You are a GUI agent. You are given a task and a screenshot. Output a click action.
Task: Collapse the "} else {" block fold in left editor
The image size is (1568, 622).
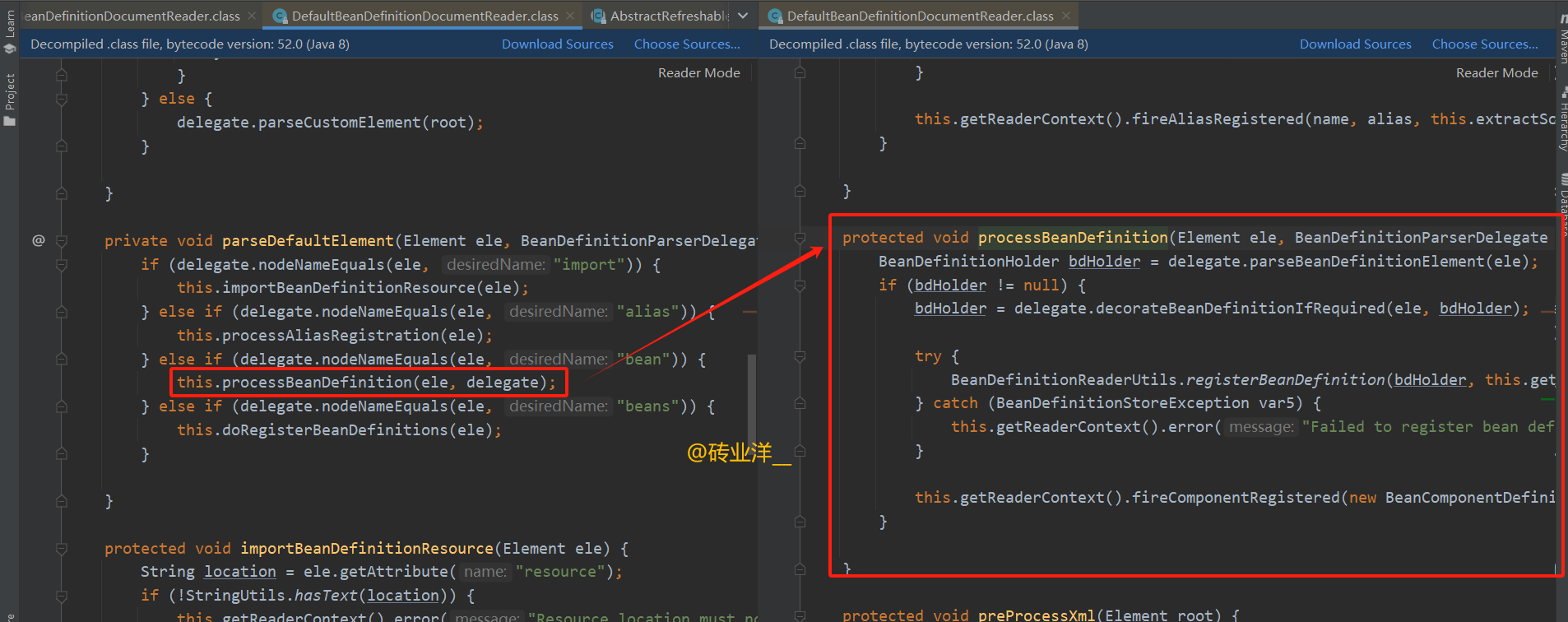coord(62,99)
